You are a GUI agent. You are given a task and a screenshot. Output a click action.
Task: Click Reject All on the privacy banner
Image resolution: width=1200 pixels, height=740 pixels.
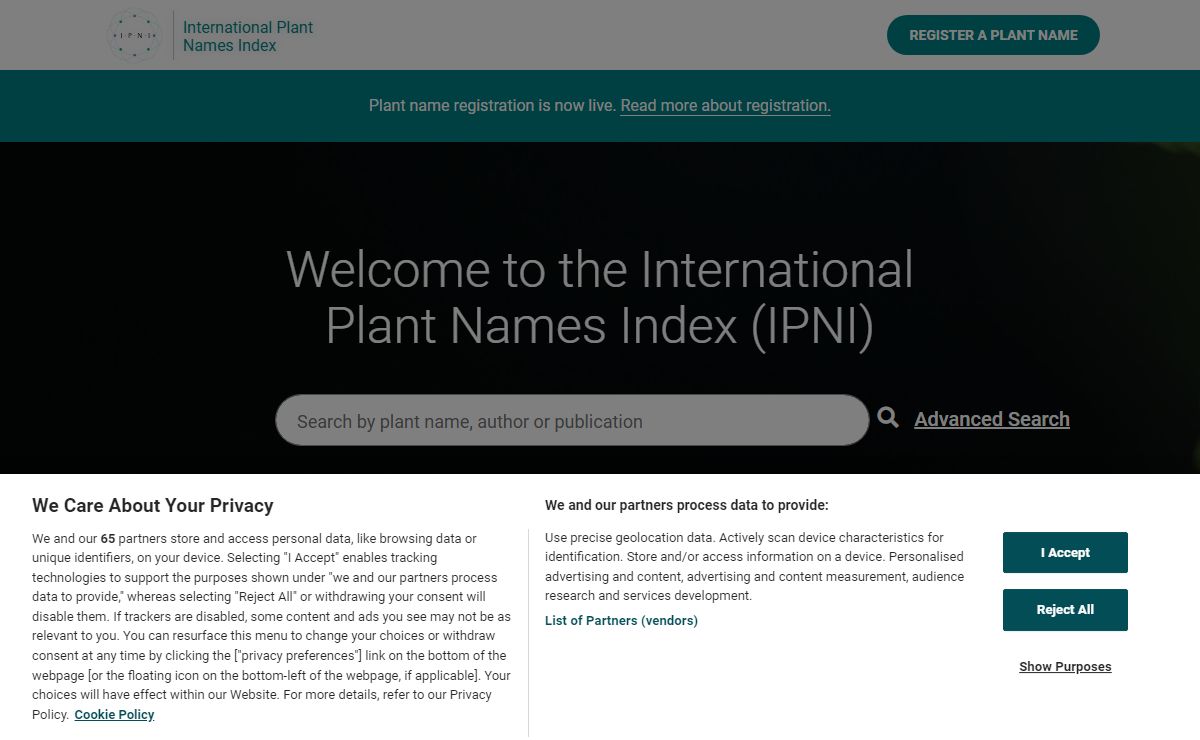click(1065, 610)
